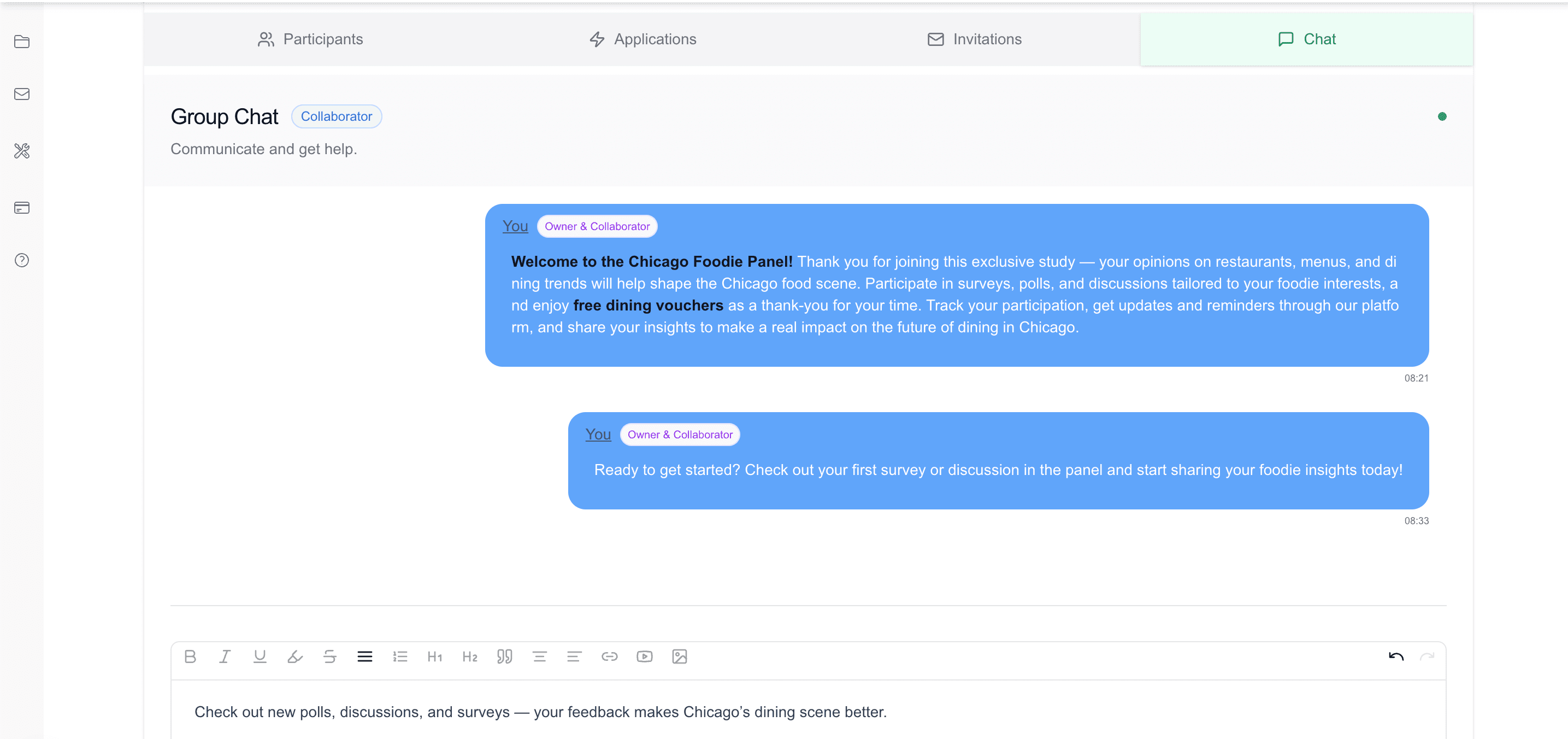Left align the text

coord(575,656)
